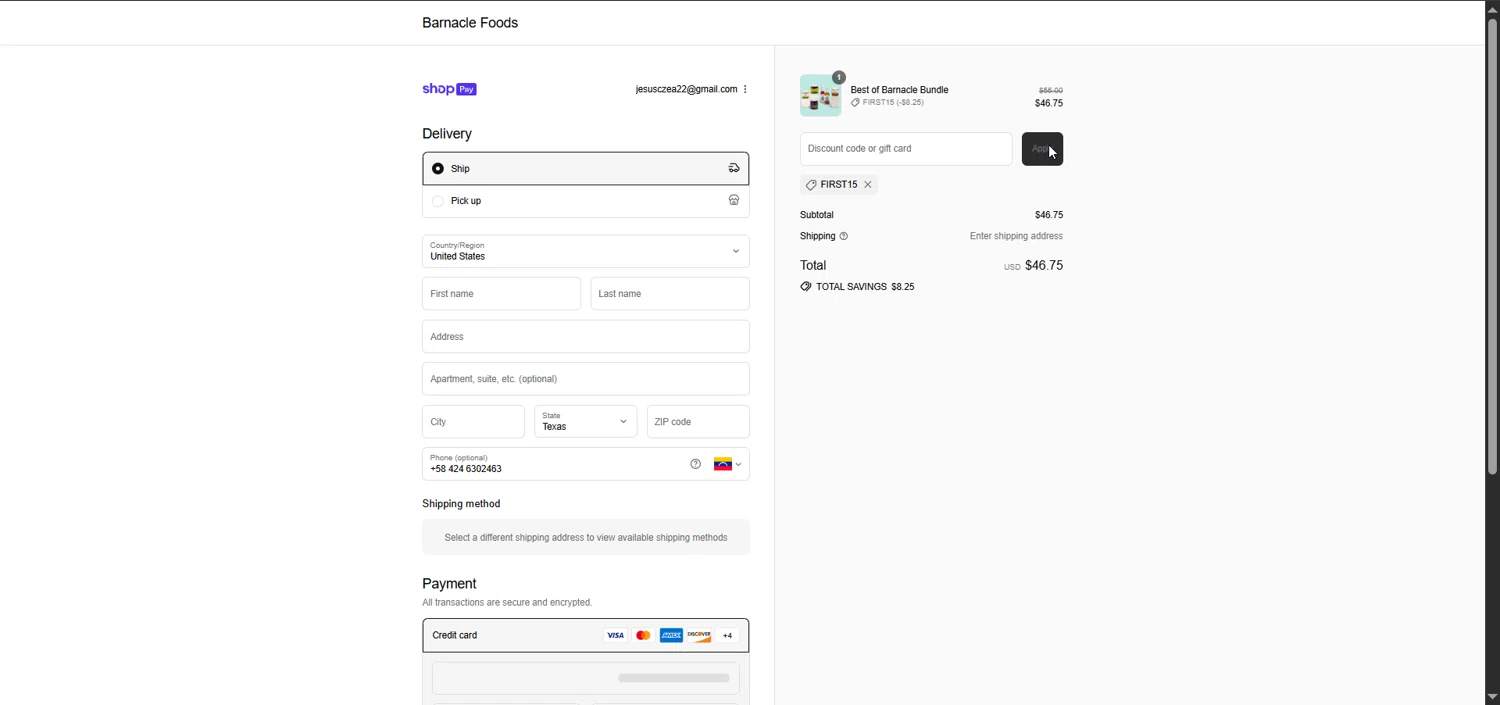Screen dimensions: 1500x705
Task: Click the jesusczea22@gmail.com email text
Action: [686, 89]
